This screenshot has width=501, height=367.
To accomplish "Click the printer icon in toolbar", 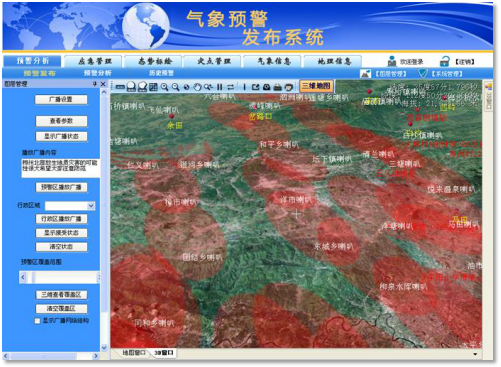I will point(277,87).
